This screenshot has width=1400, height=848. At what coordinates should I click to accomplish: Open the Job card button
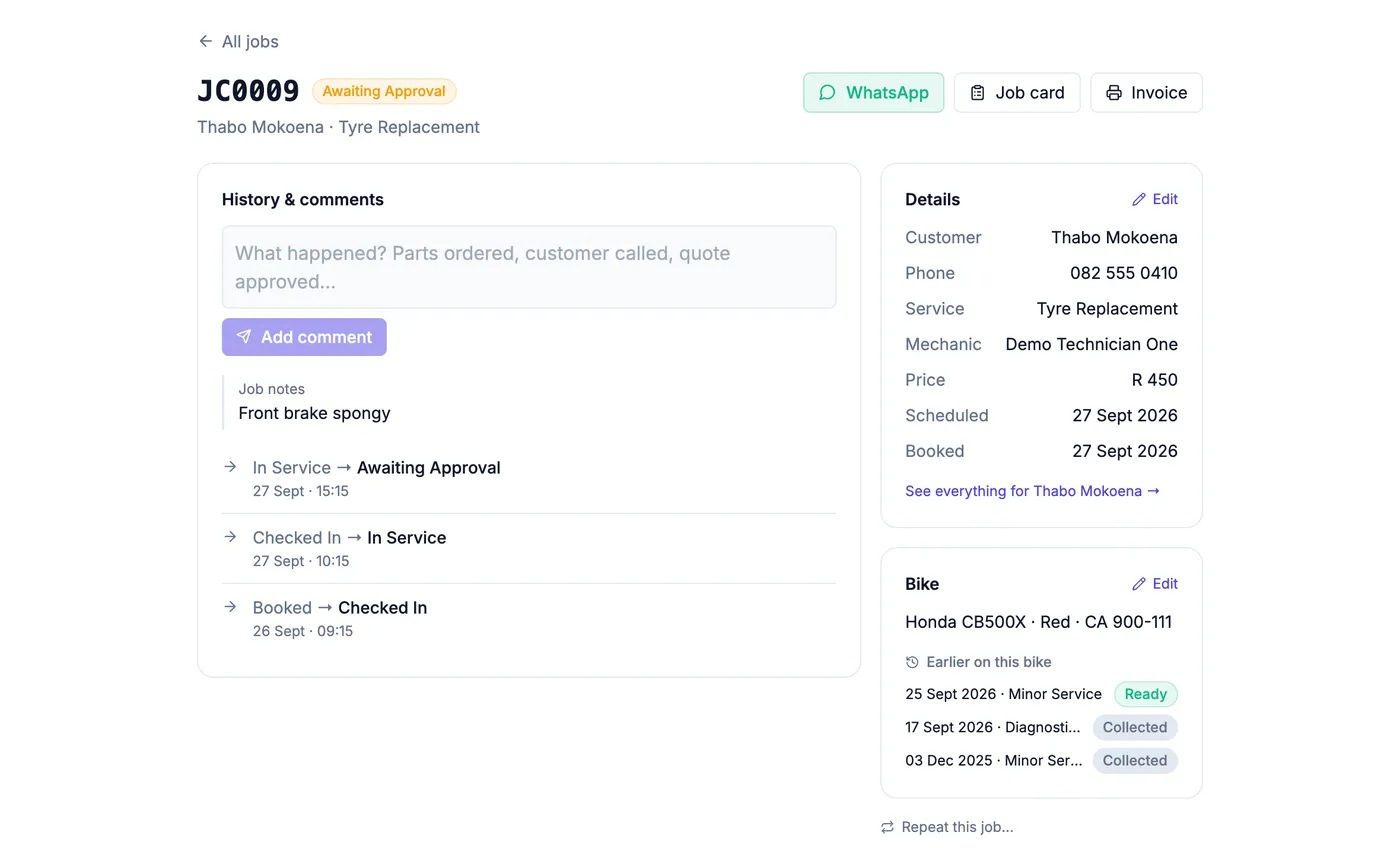click(1017, 92)
